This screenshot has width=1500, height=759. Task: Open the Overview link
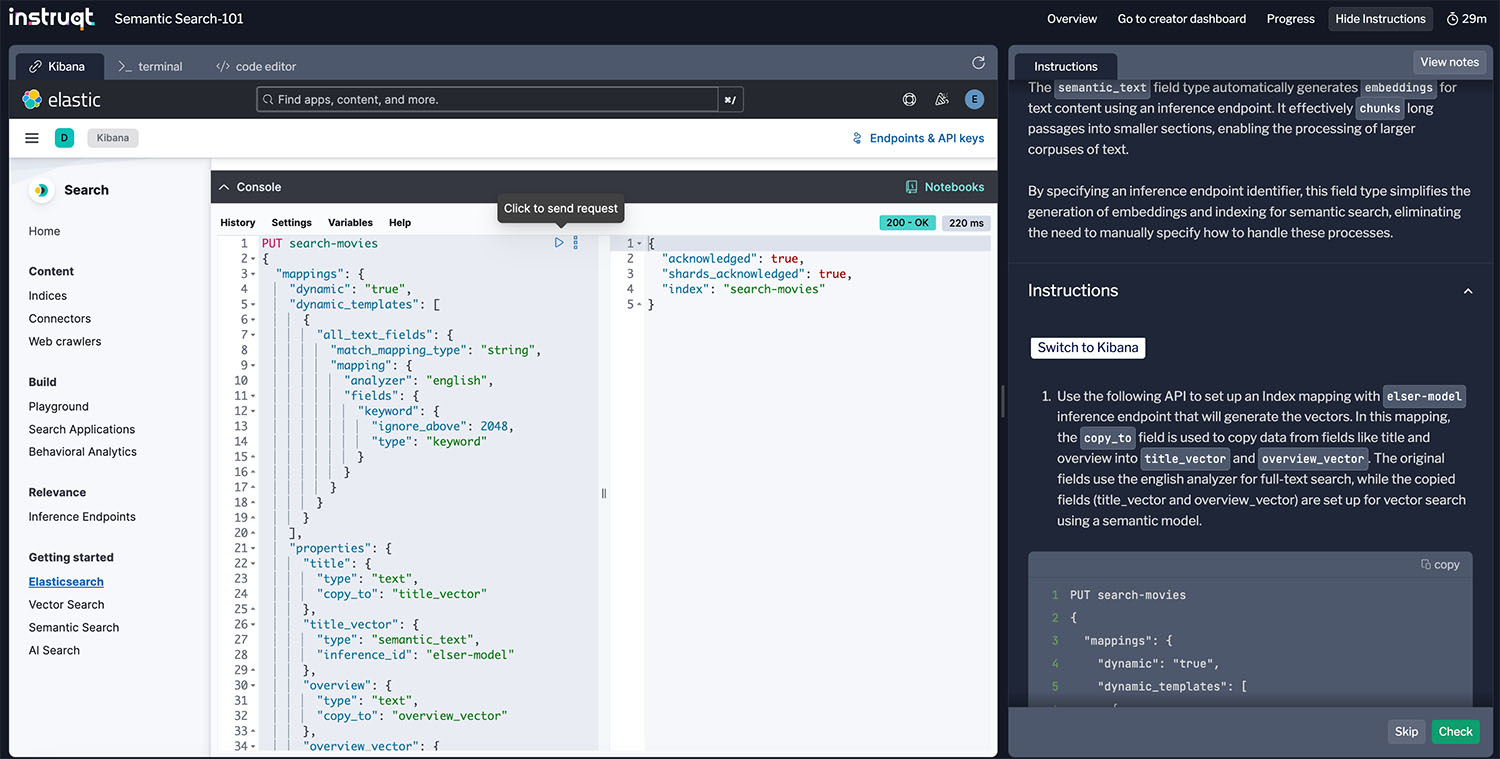pyautogui.click(x=1072, y=18)
